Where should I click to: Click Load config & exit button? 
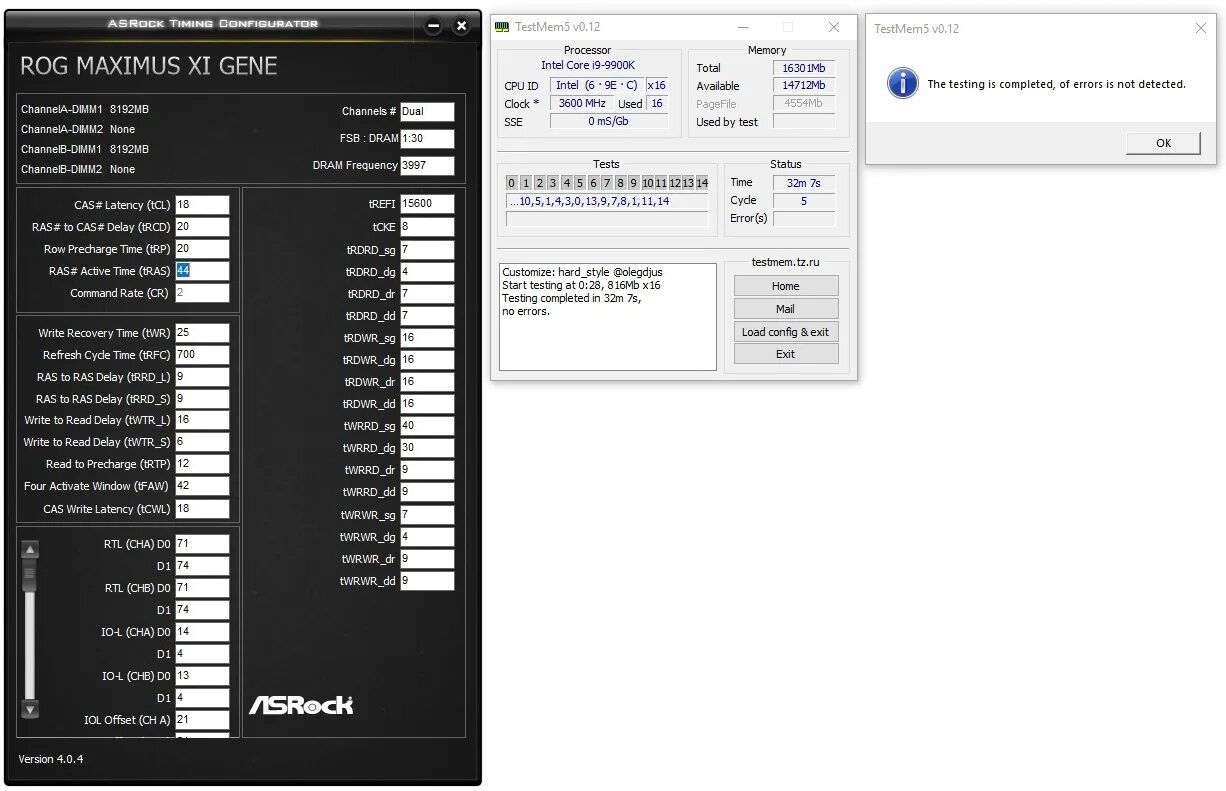click(785, 332)
